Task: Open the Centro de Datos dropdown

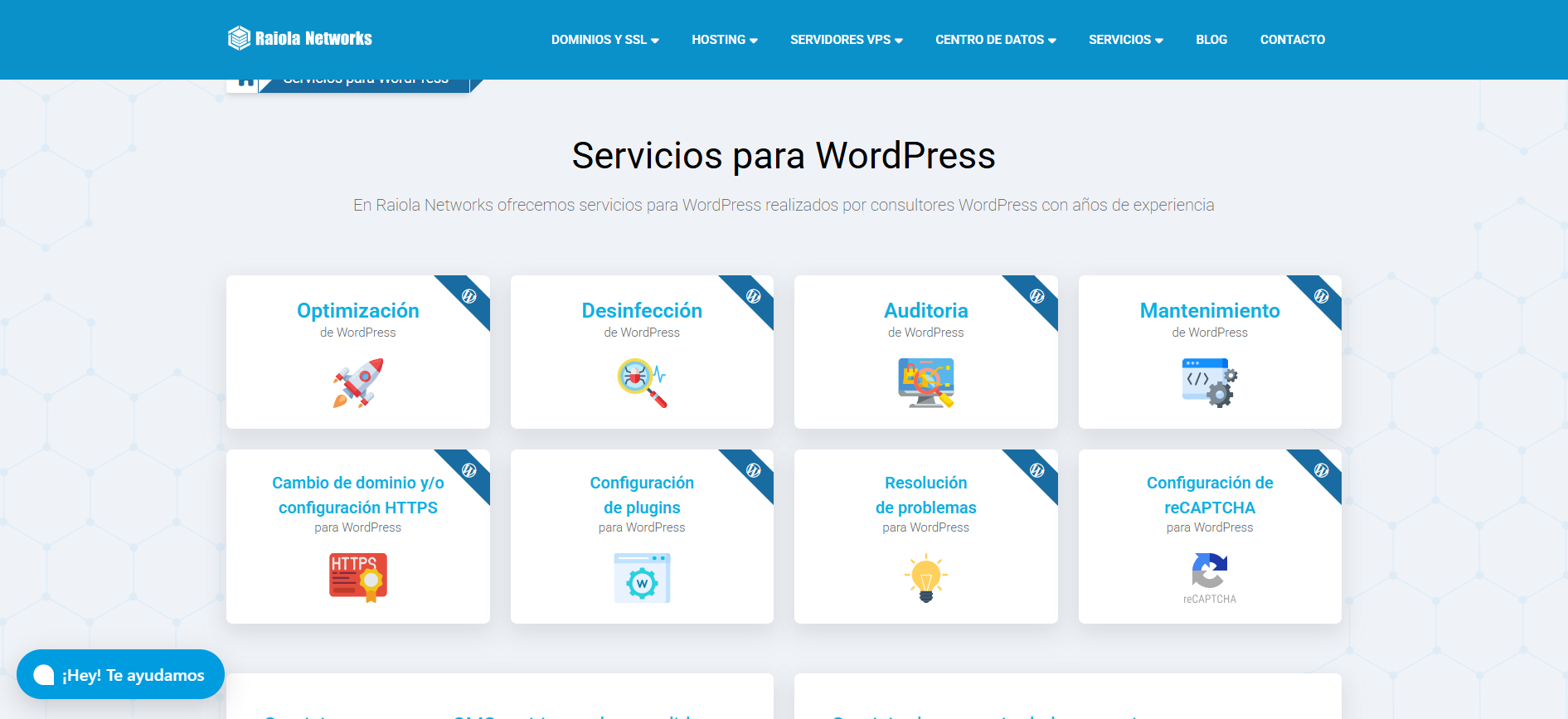Action: (995, 40)
